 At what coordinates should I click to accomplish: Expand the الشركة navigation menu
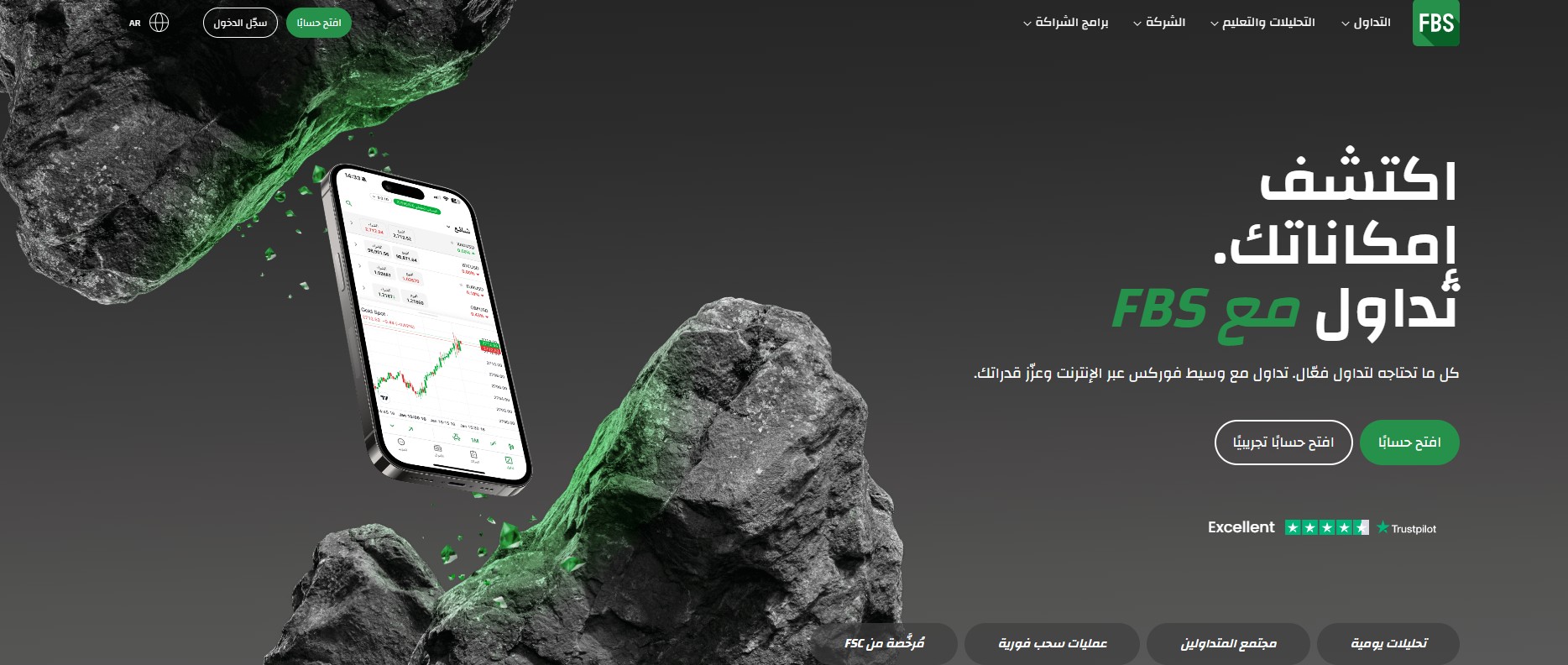(x=1159, y=23)
